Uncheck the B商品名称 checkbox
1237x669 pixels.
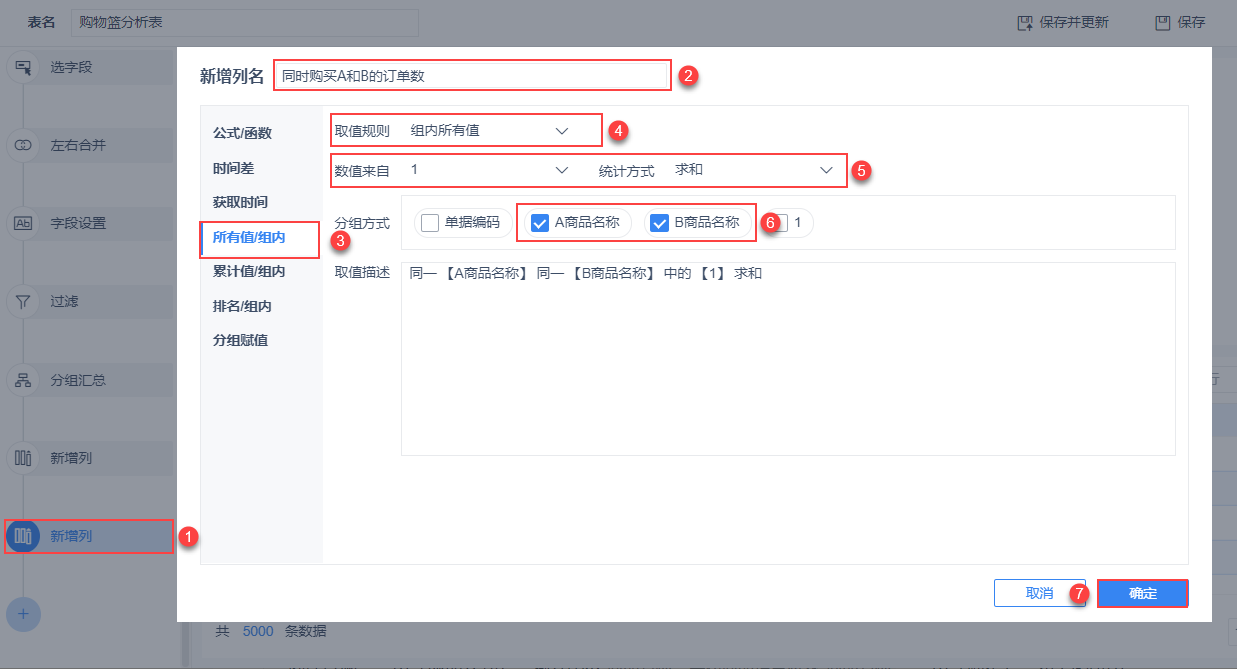(x=659, y=223)
